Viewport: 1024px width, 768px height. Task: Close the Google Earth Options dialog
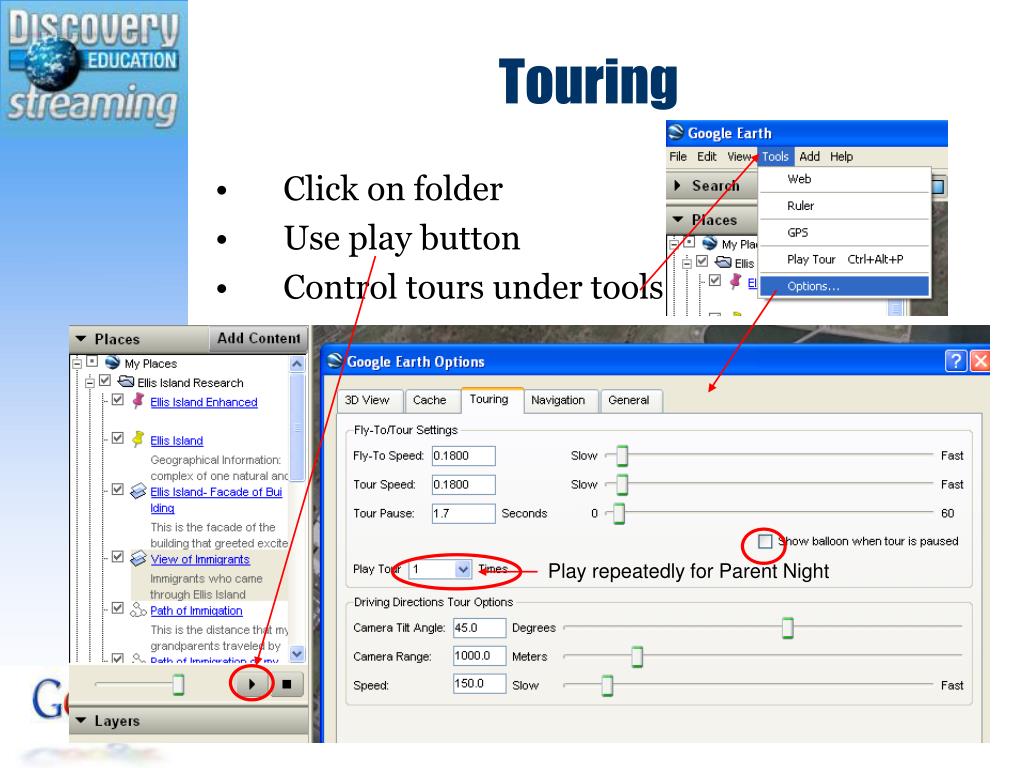tap(980, 360)
